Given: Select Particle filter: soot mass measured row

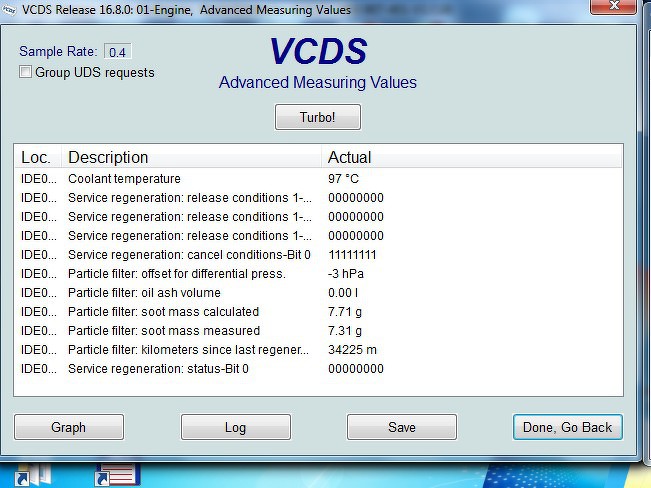Looking at the screenshot, I should pos(318,331).
